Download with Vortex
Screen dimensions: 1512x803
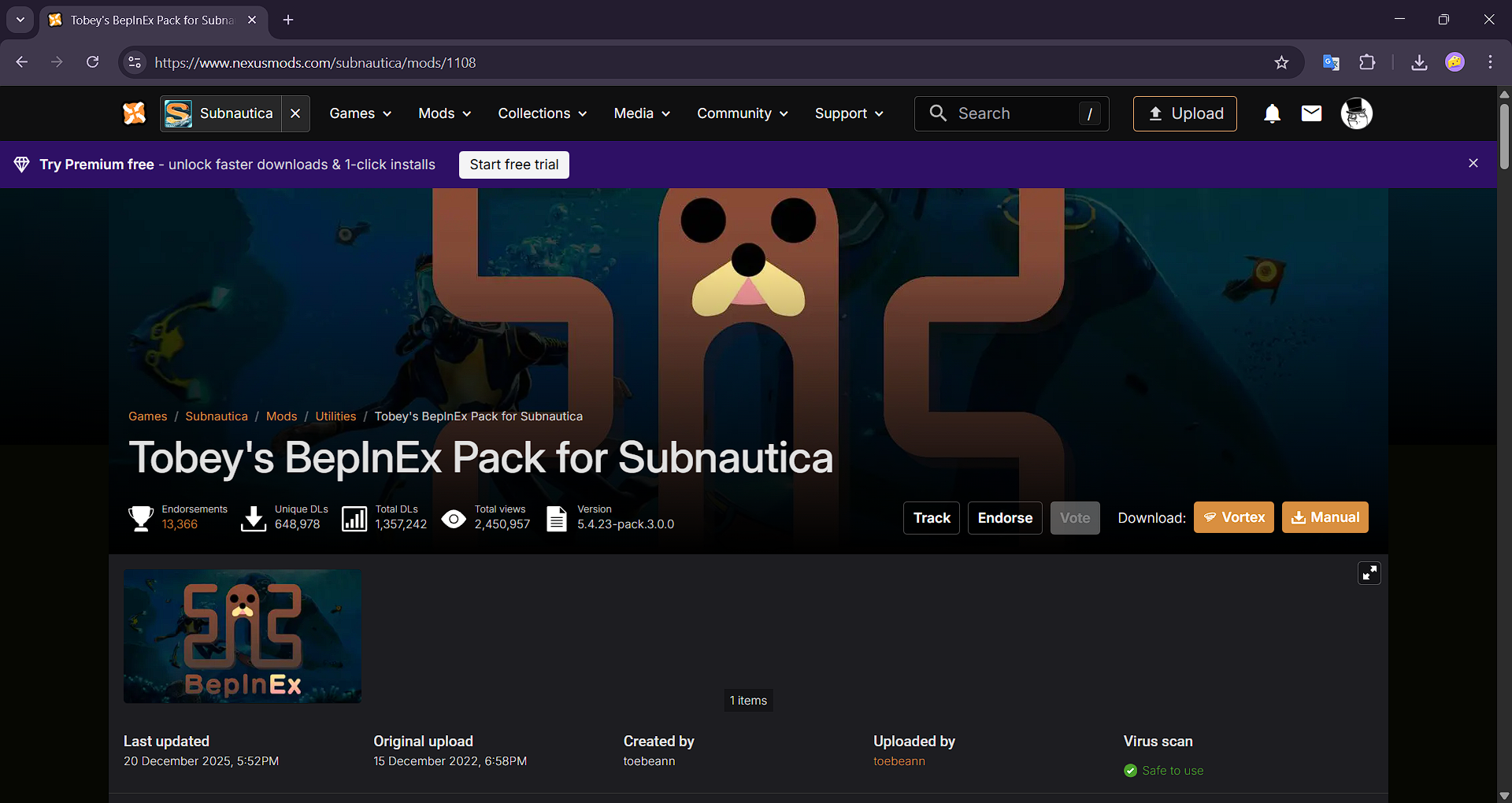[x=1234, y=517]
